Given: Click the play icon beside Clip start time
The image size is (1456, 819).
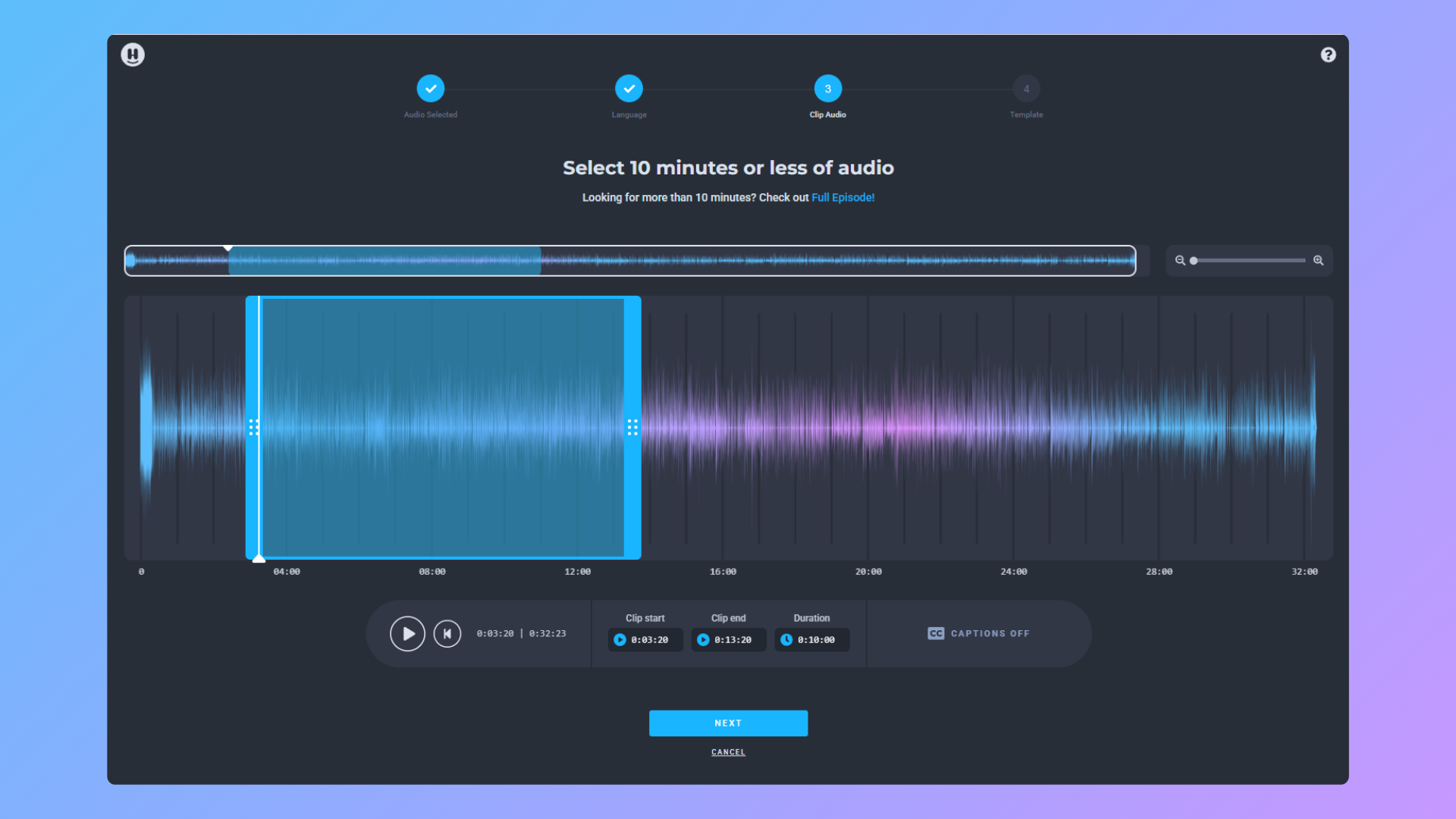Looking at the screenshot, I should (620, 640).
